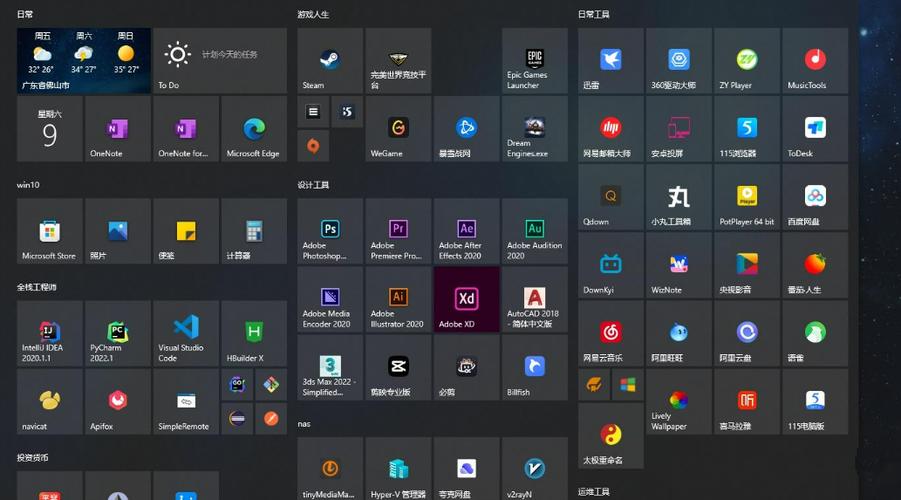Screen dimensions: 901x500
Task: Open 3ds Max 2022 tile
Action: [330, 368]
